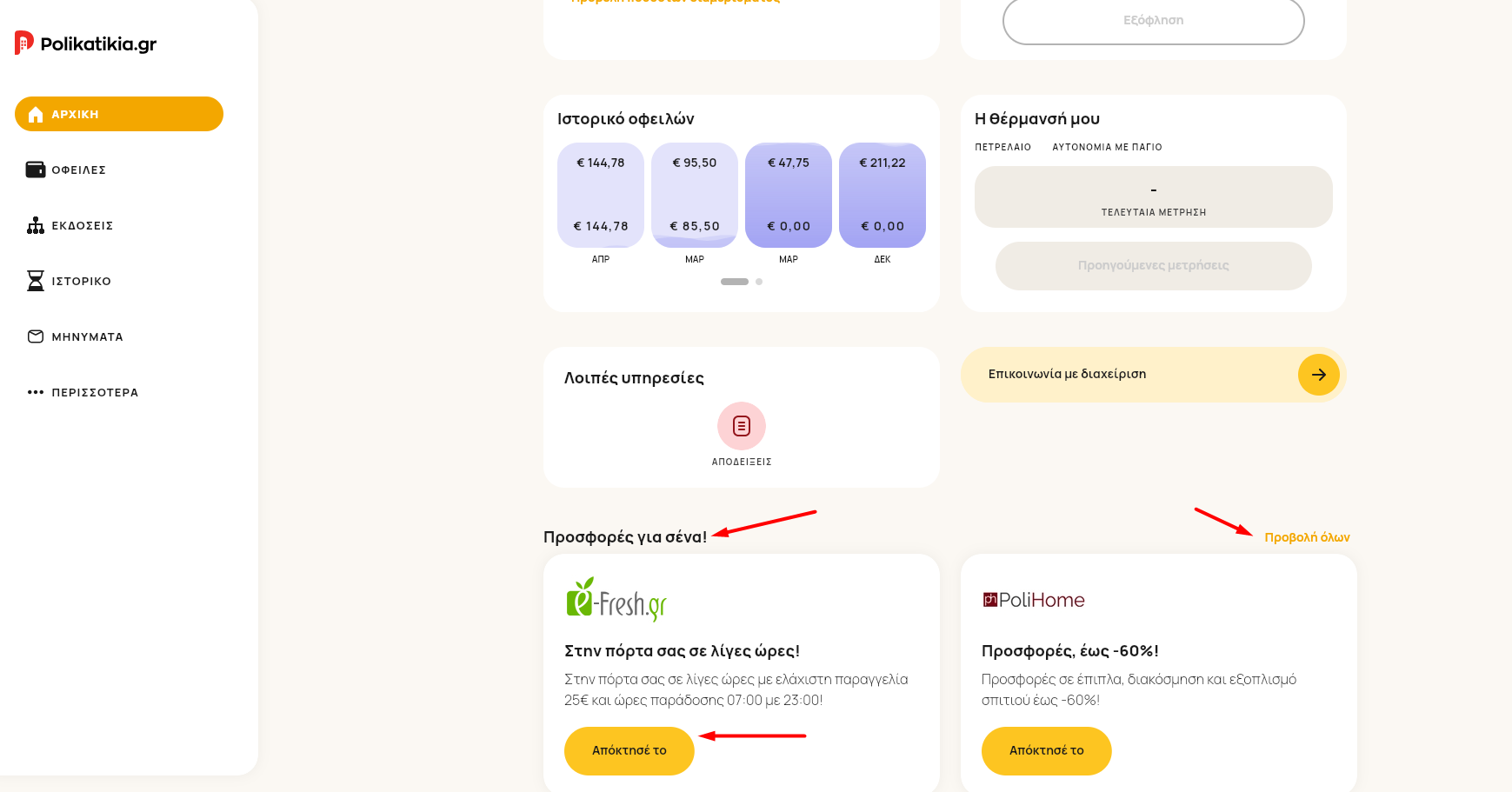Click the Προβολή όλων offers link
Viewport: 1512px width, 792px height.
1307,537
